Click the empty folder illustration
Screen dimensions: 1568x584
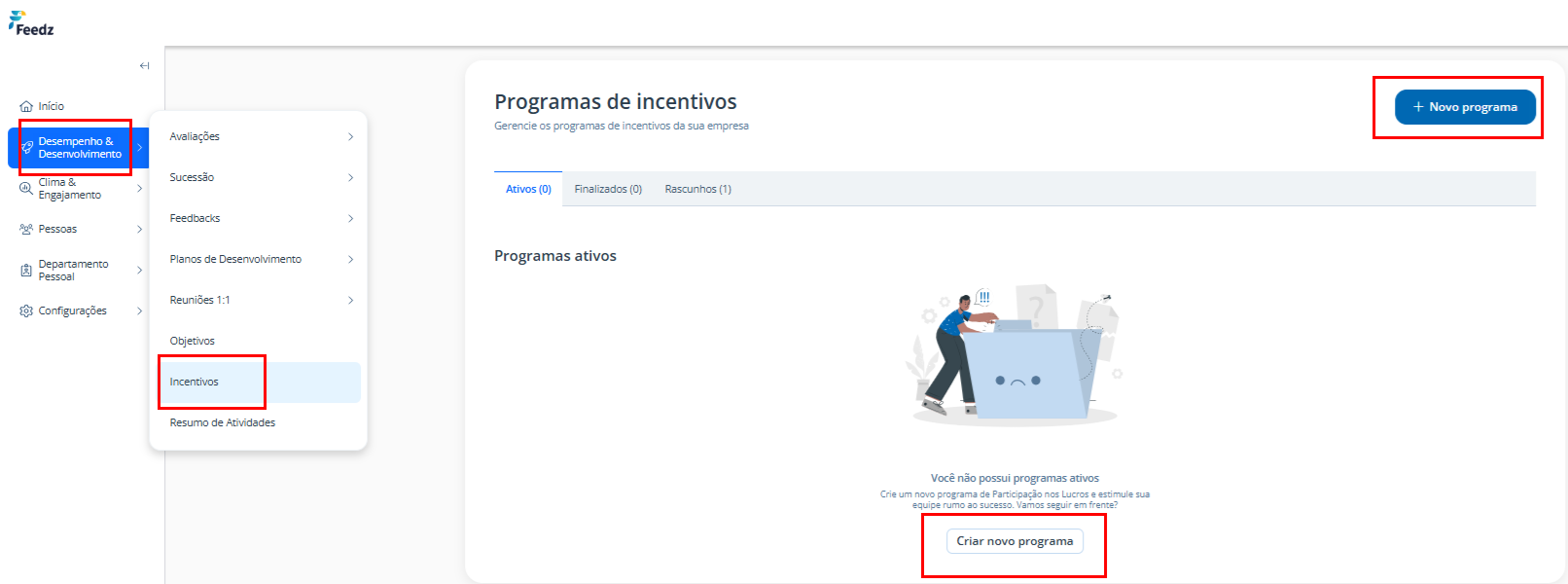1015,355
